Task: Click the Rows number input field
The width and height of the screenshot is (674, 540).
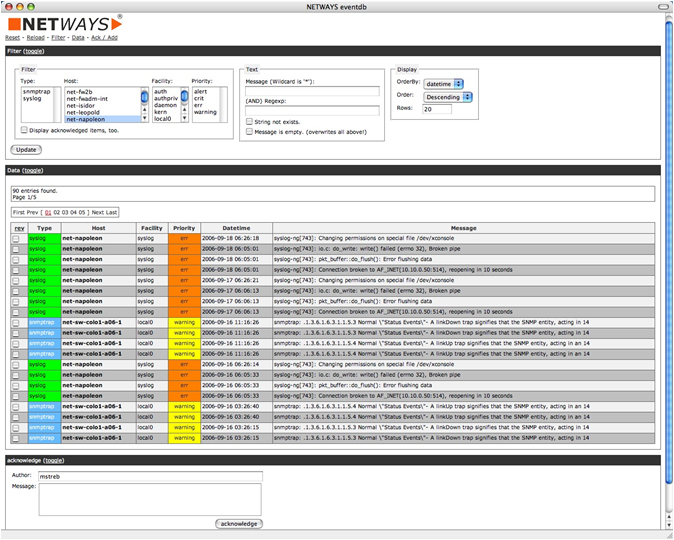Action: [437, 109]
